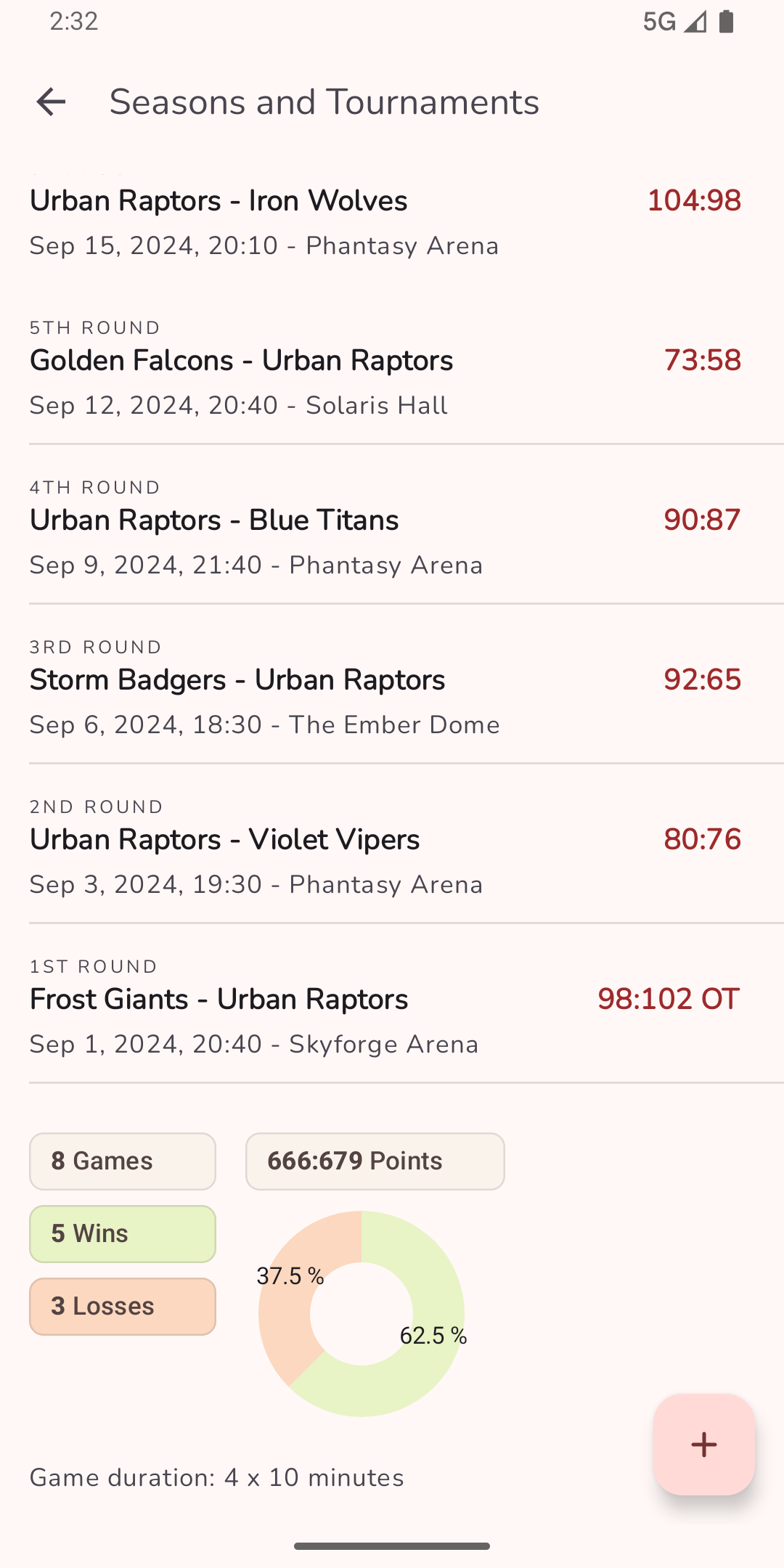Open Urban Raptors - Iron Wolves game

coord(290,218)
